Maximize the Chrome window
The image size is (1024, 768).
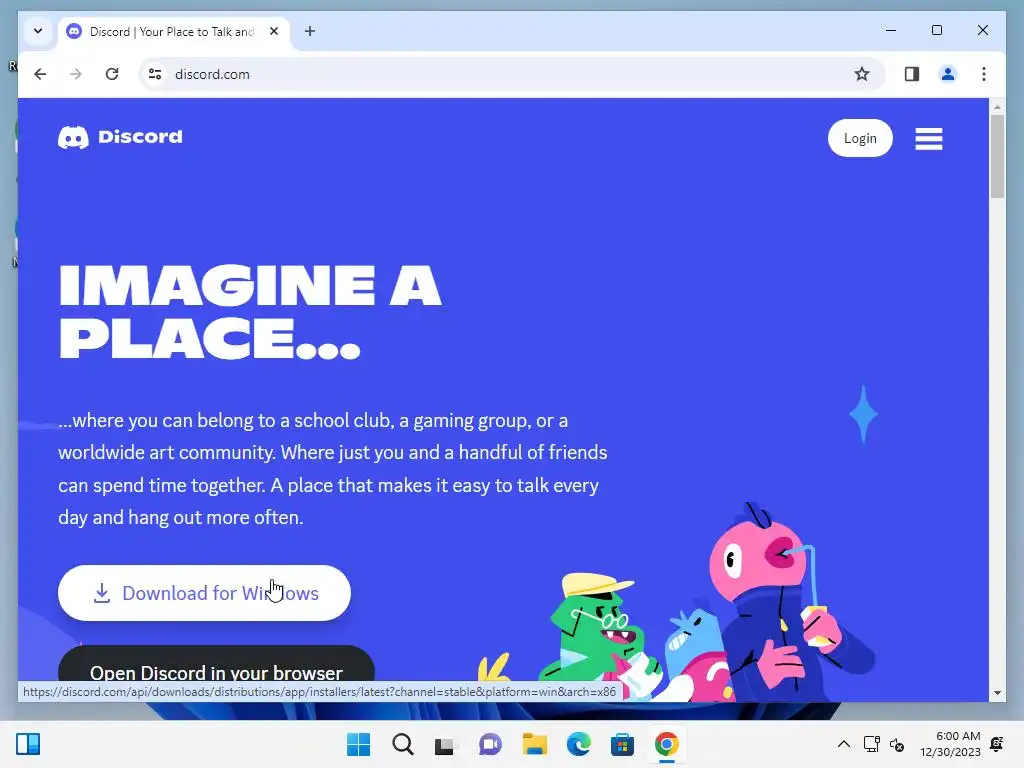coord(936,30)
